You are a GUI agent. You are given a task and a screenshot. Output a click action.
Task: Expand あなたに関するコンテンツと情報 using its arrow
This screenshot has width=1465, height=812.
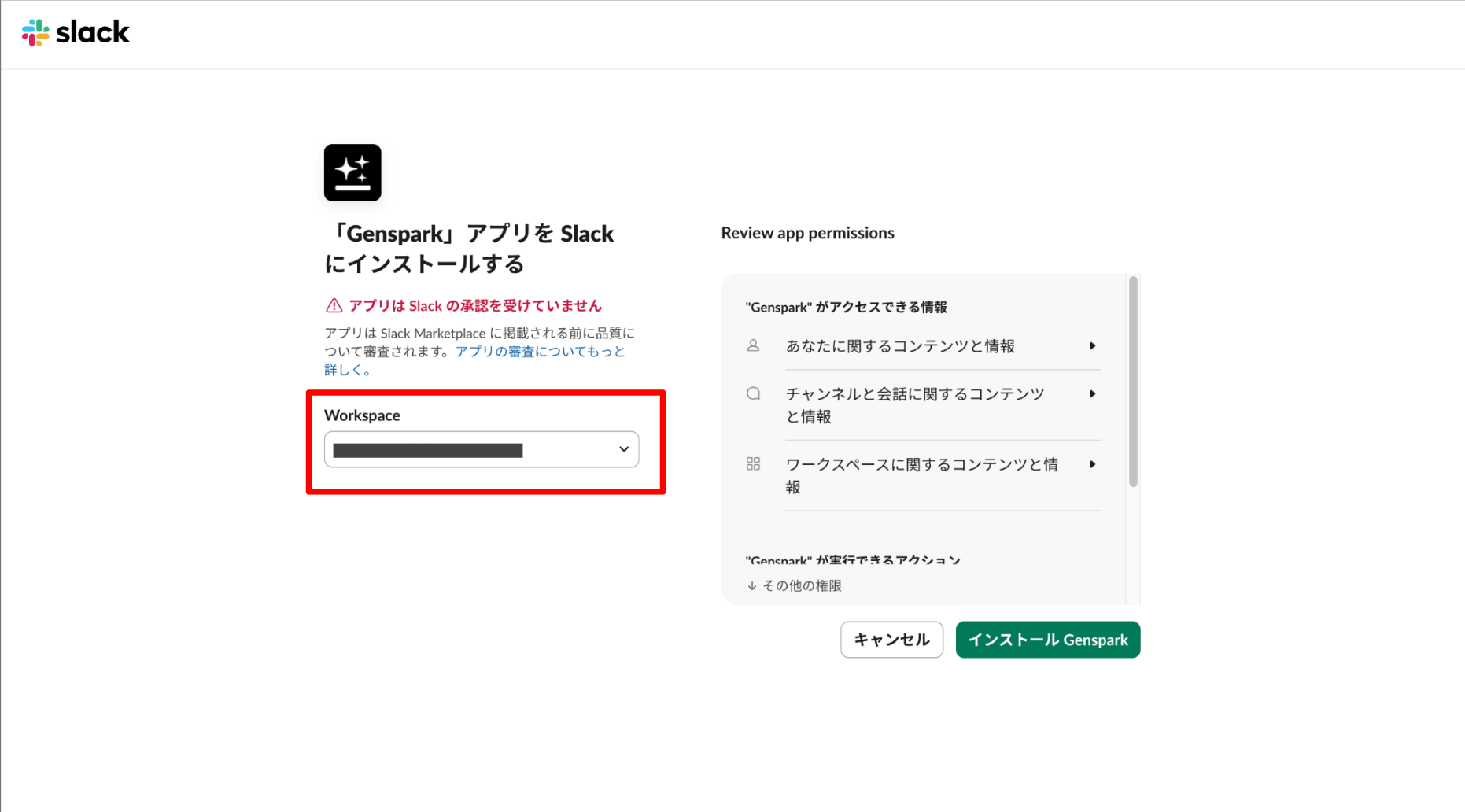(x=1092, y=346)
